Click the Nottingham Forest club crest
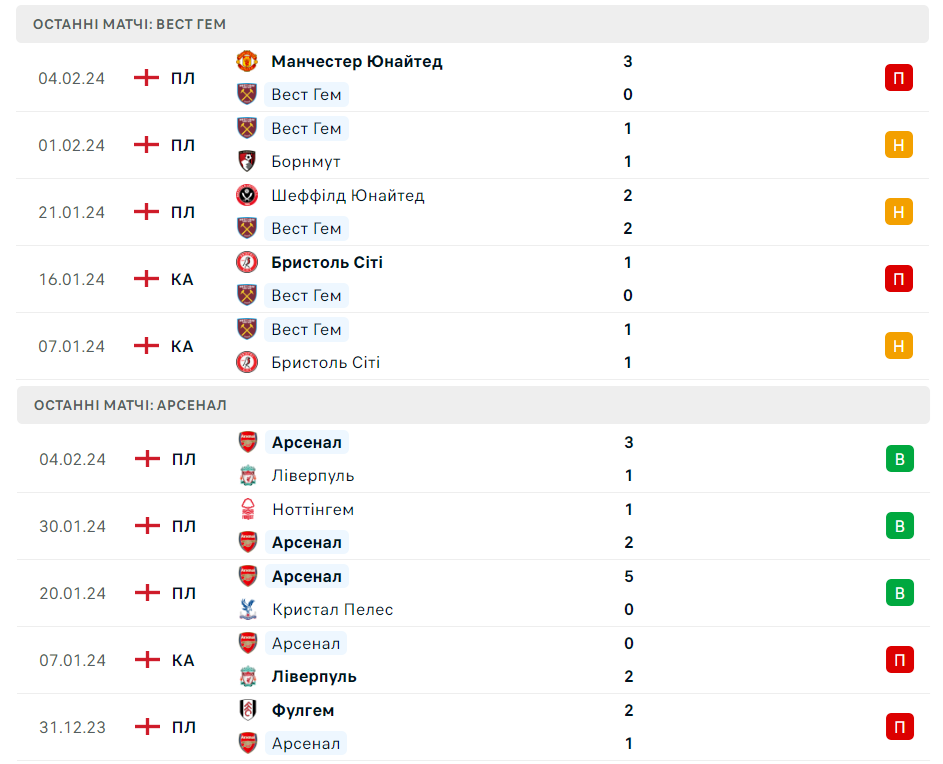Image resolution: width=943 pixels, height=764 pixels. point(247,509)
